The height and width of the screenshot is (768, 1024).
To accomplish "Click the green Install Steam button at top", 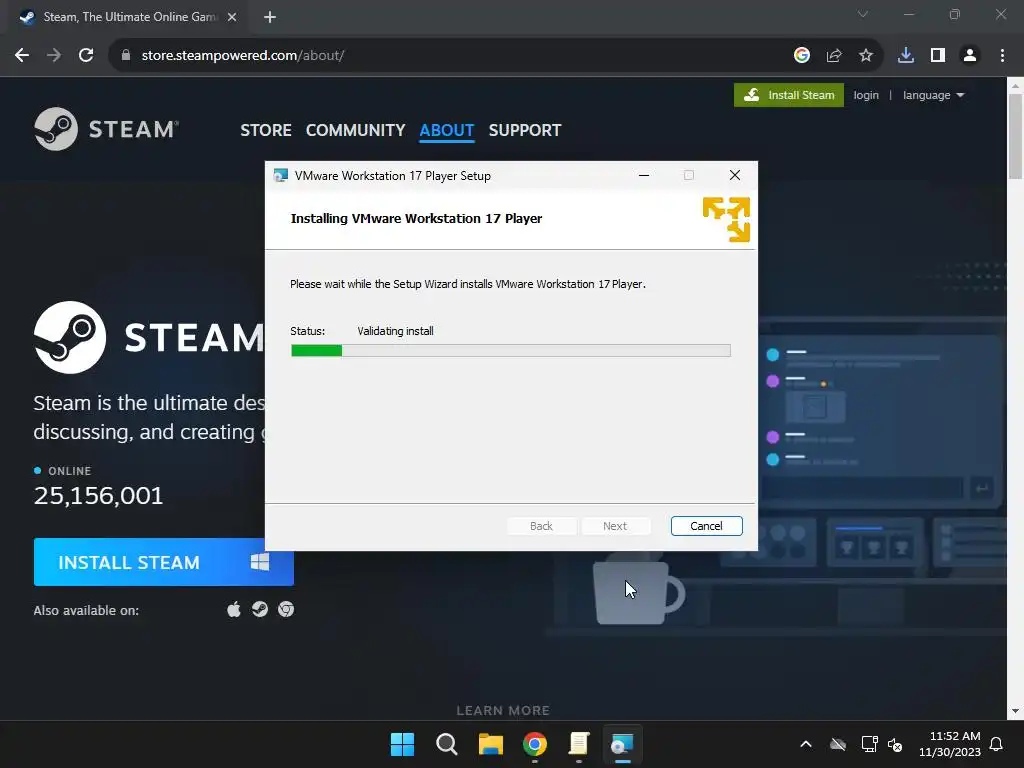I will click(789, 95).
